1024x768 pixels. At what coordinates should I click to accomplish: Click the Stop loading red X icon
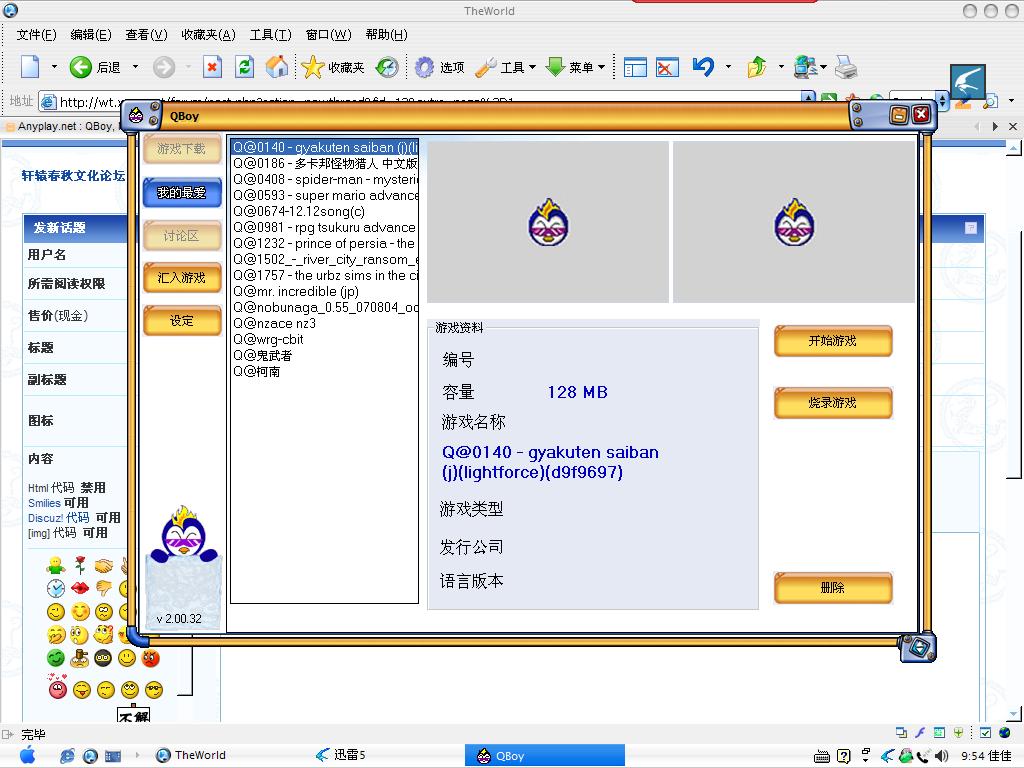click(212, 67)
